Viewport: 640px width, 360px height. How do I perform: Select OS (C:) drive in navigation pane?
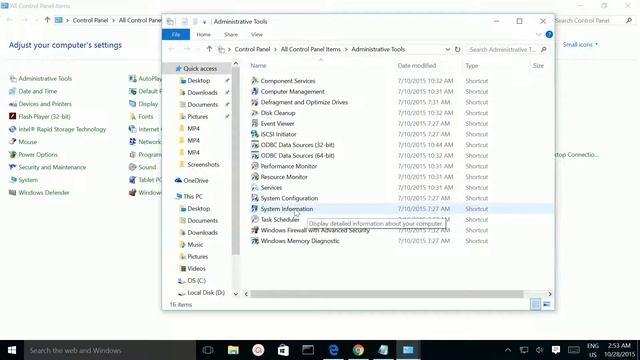click(196, 280)
